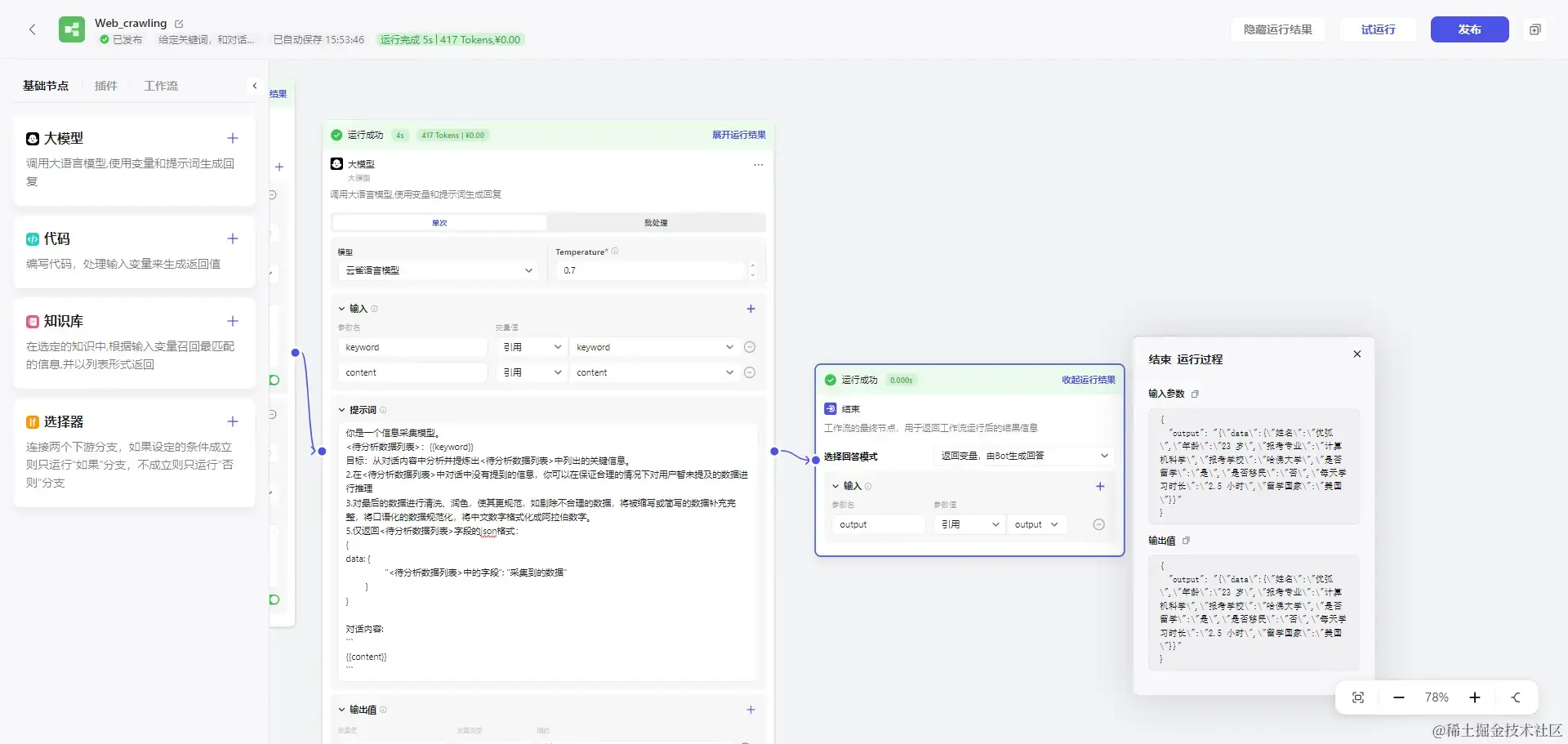The width and height of the screenshot is (1568, 744).
Task: Fit canvas to view icon
Action: pyautogui.click(x=1358, y=697)
